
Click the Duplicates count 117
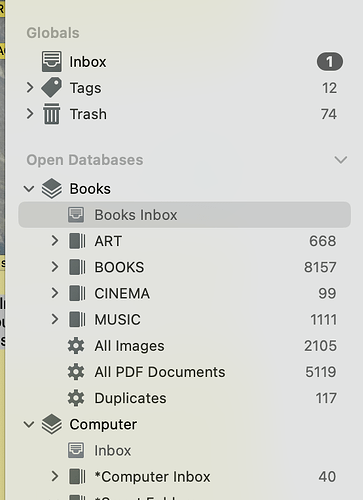326,398
